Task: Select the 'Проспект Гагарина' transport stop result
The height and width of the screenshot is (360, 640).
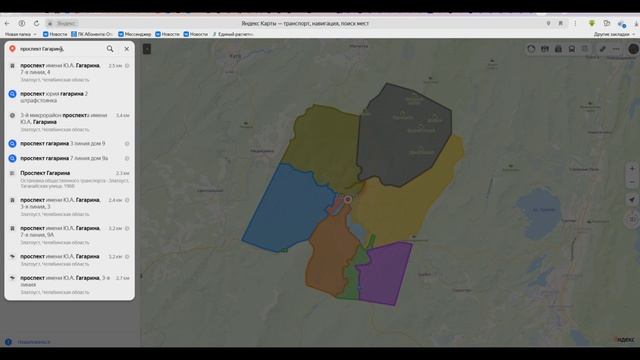Action: 69,179
